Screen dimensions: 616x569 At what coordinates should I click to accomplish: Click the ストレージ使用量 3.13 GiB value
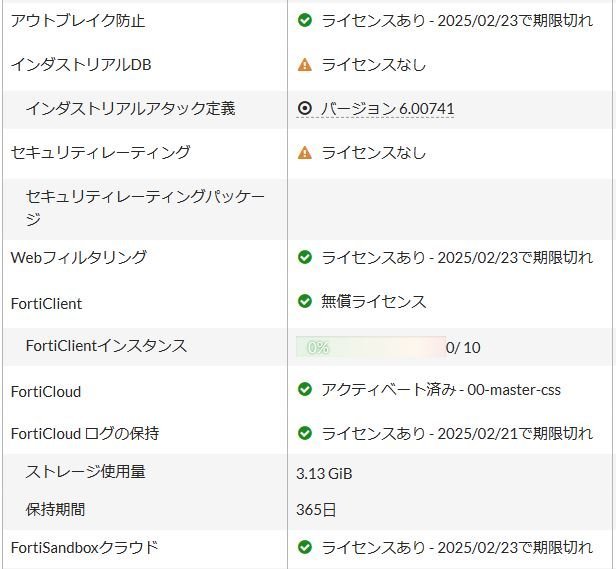coord(324,473)
